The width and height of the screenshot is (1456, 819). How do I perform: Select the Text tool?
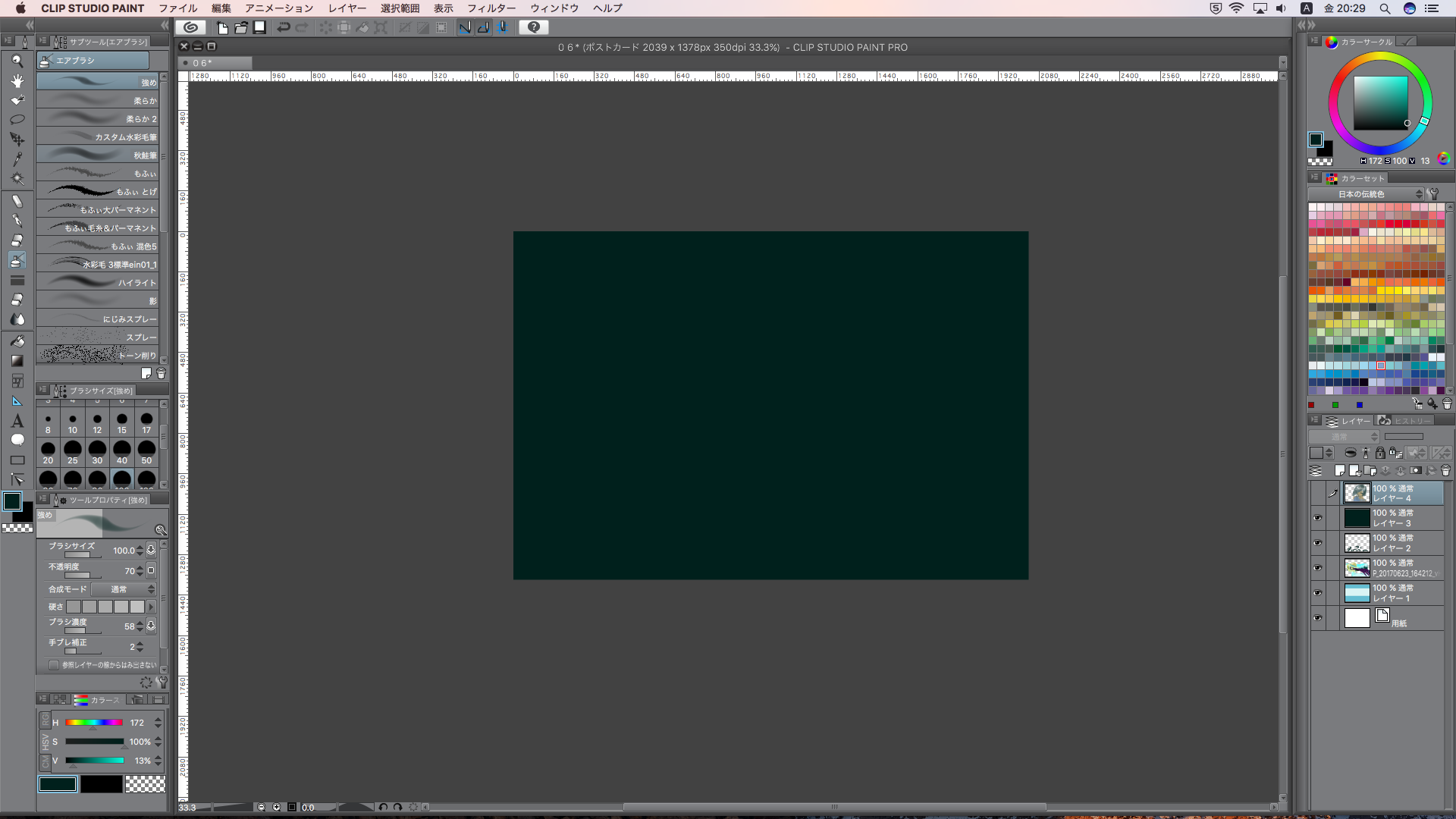(x=17, y=421)
